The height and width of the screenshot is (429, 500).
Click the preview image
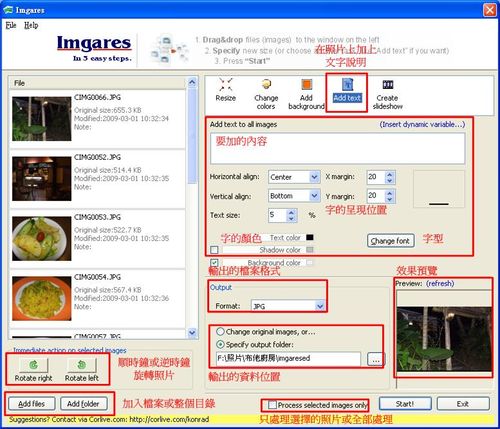[444, 339]
